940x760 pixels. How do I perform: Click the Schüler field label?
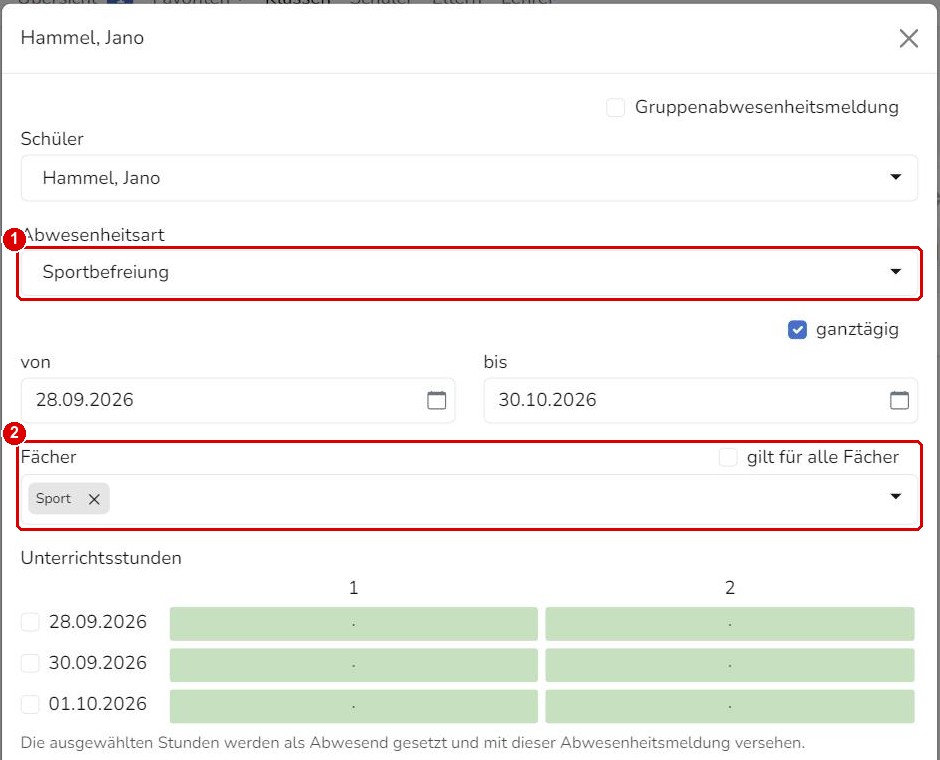point(52,139)
